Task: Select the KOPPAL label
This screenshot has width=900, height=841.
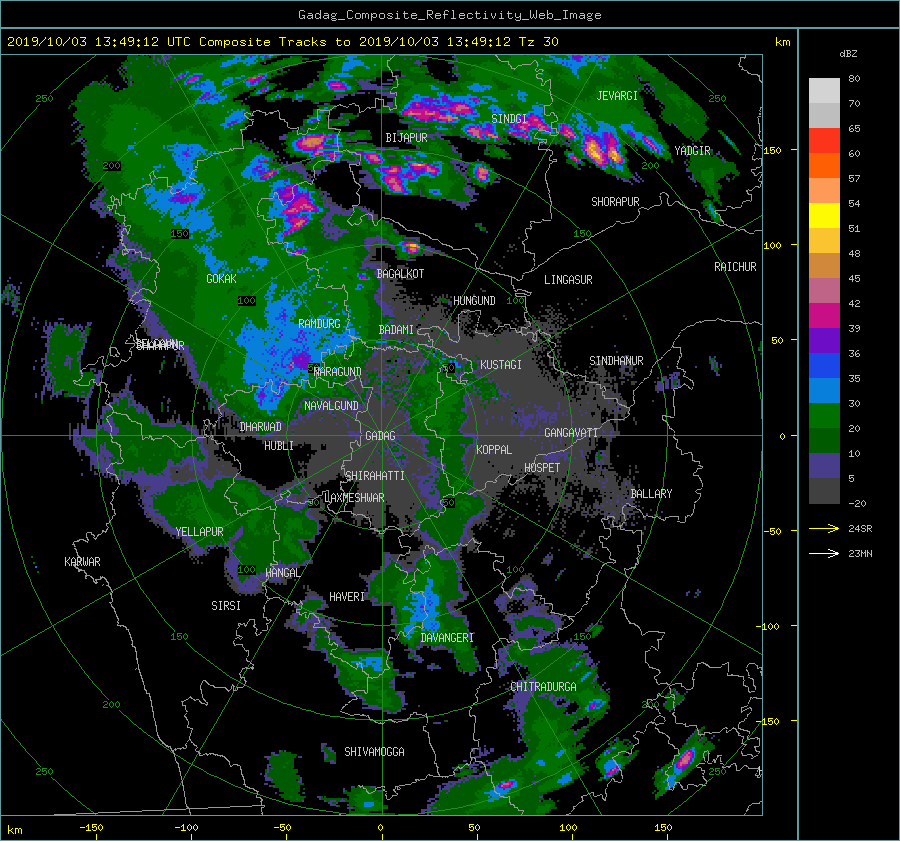Action: [x=494, y=450]
